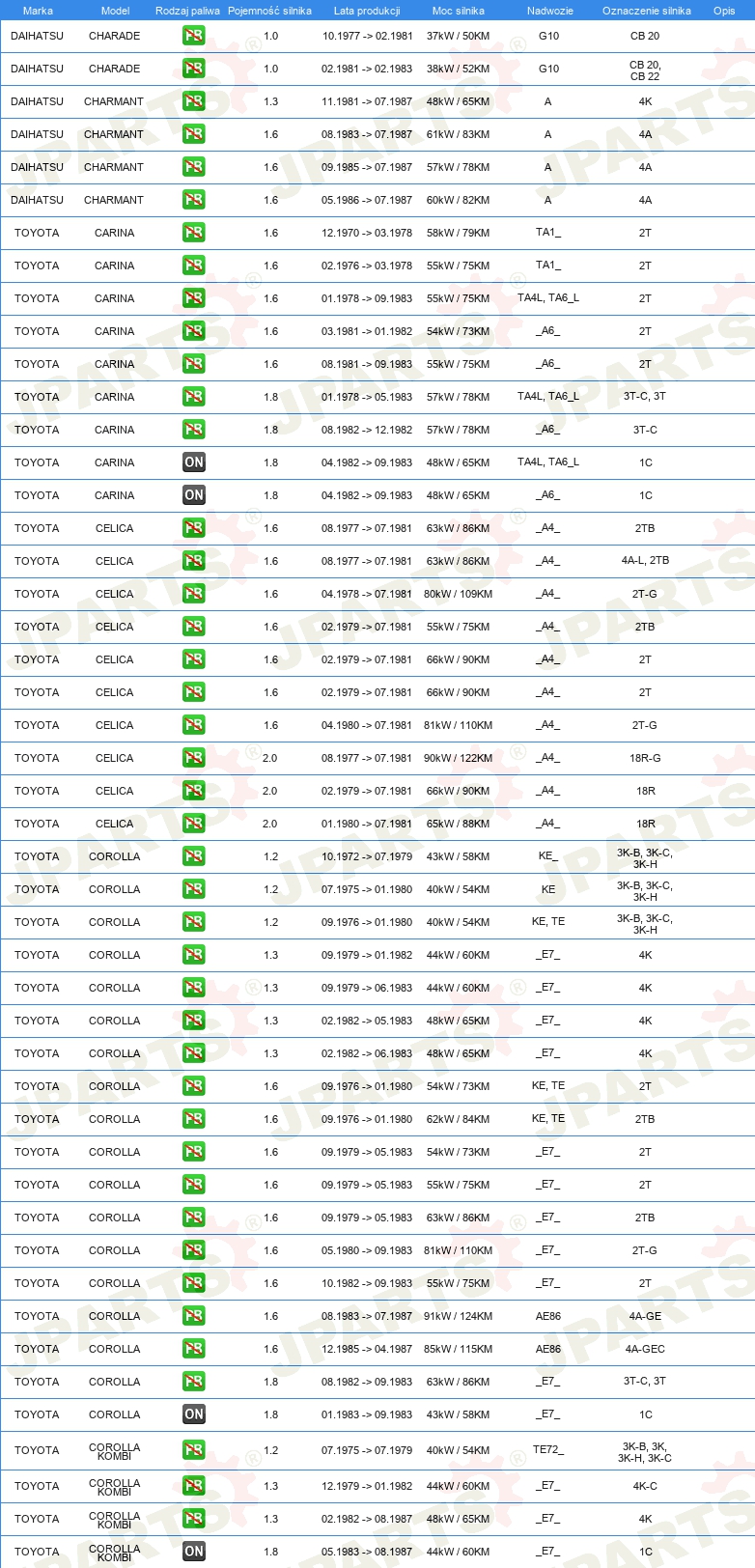
Task: Click the engine code cell '4K-C'
Action: (645, 1486)
